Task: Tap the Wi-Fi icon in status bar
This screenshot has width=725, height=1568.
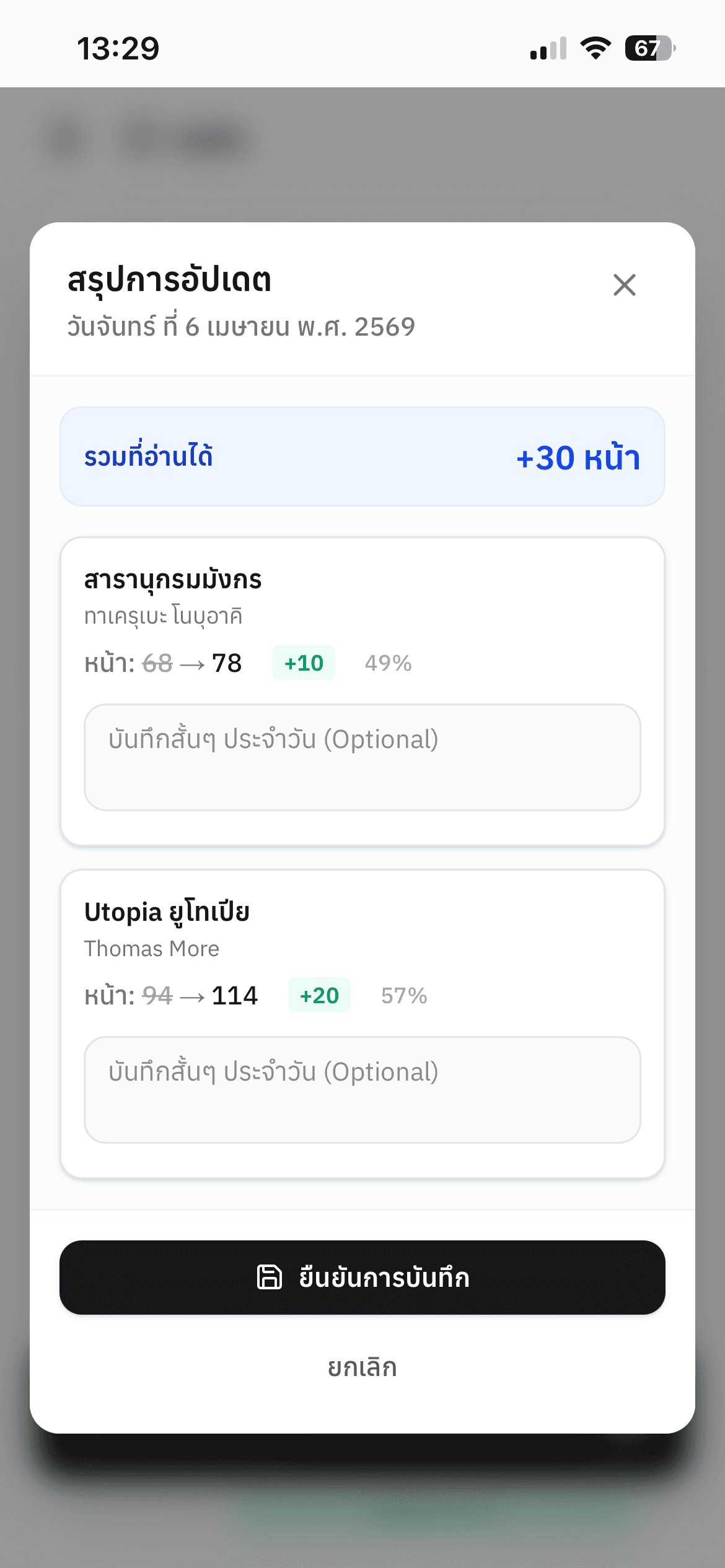Action: pos(595,48)
